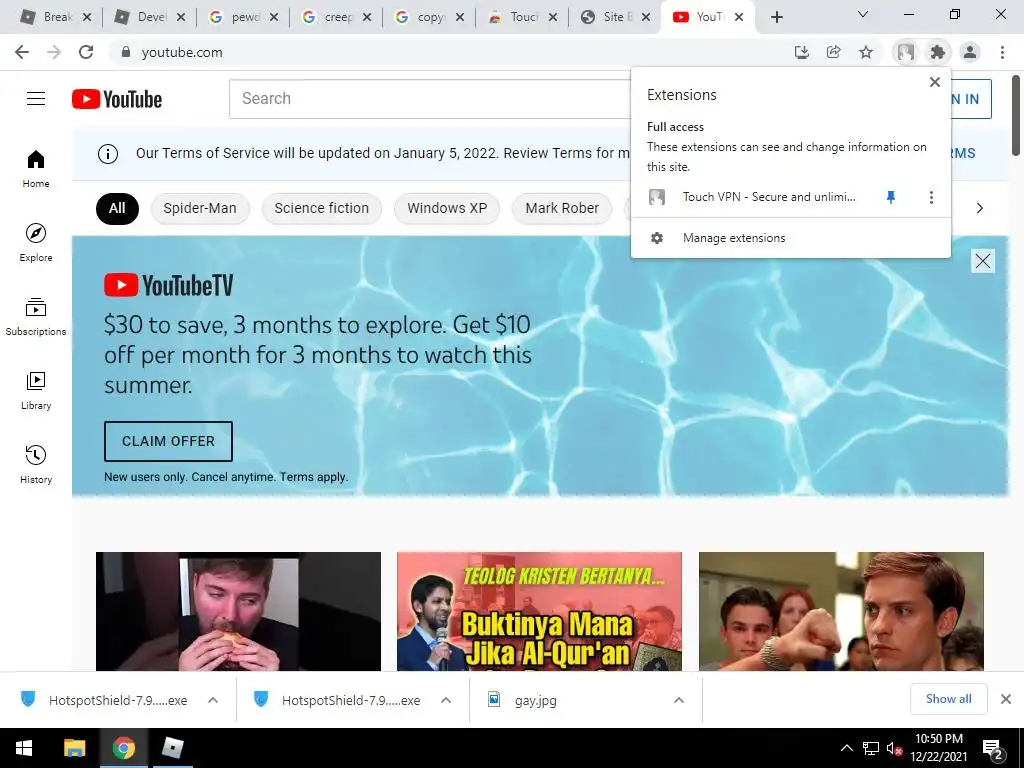Show hidden system tray icons

(x=846, y=748)
